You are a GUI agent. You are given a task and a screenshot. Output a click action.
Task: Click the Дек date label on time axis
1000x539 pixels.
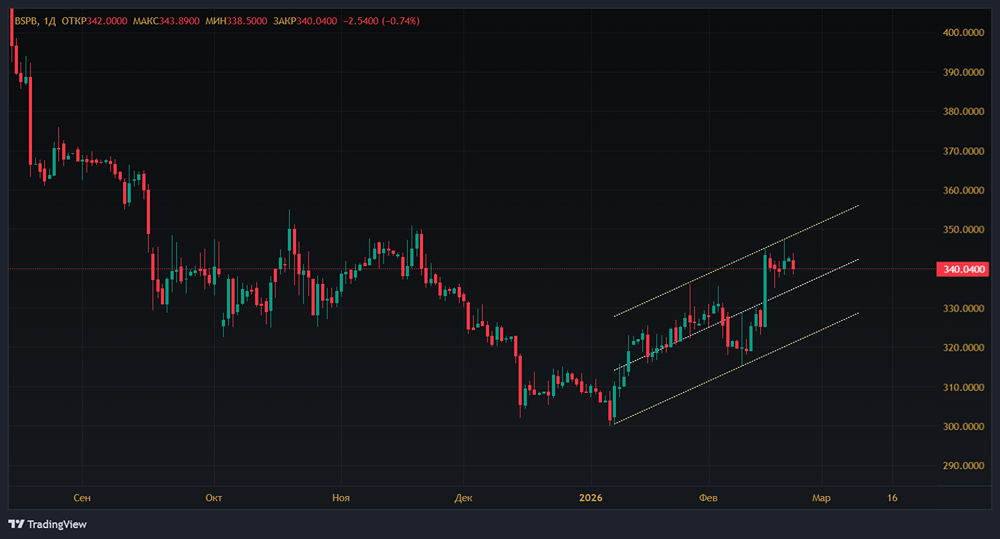pos(464,498)
